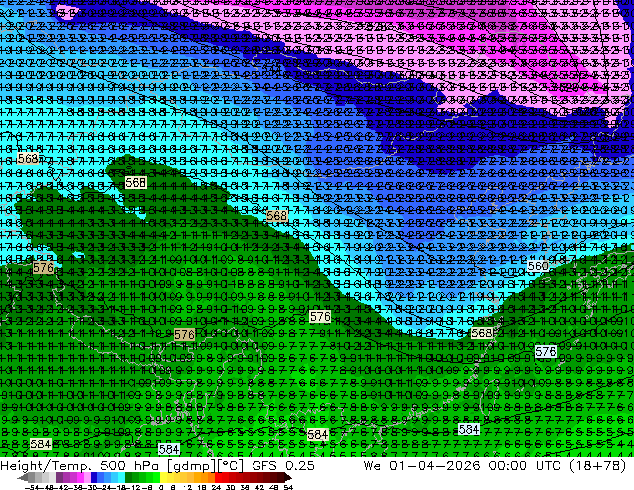Image resolution: width=634 pixels, height=490 pixels.
Task: Click the dark maroon right arrow end of legend
Action: (287, 477)
